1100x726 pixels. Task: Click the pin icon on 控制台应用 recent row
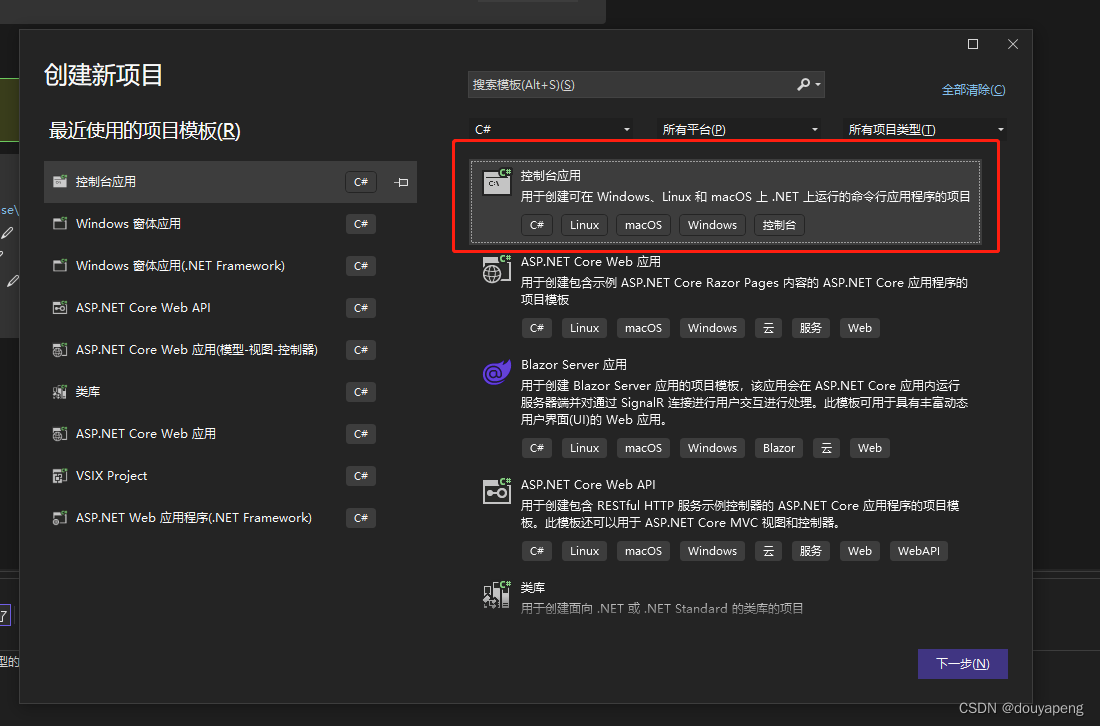401,182
